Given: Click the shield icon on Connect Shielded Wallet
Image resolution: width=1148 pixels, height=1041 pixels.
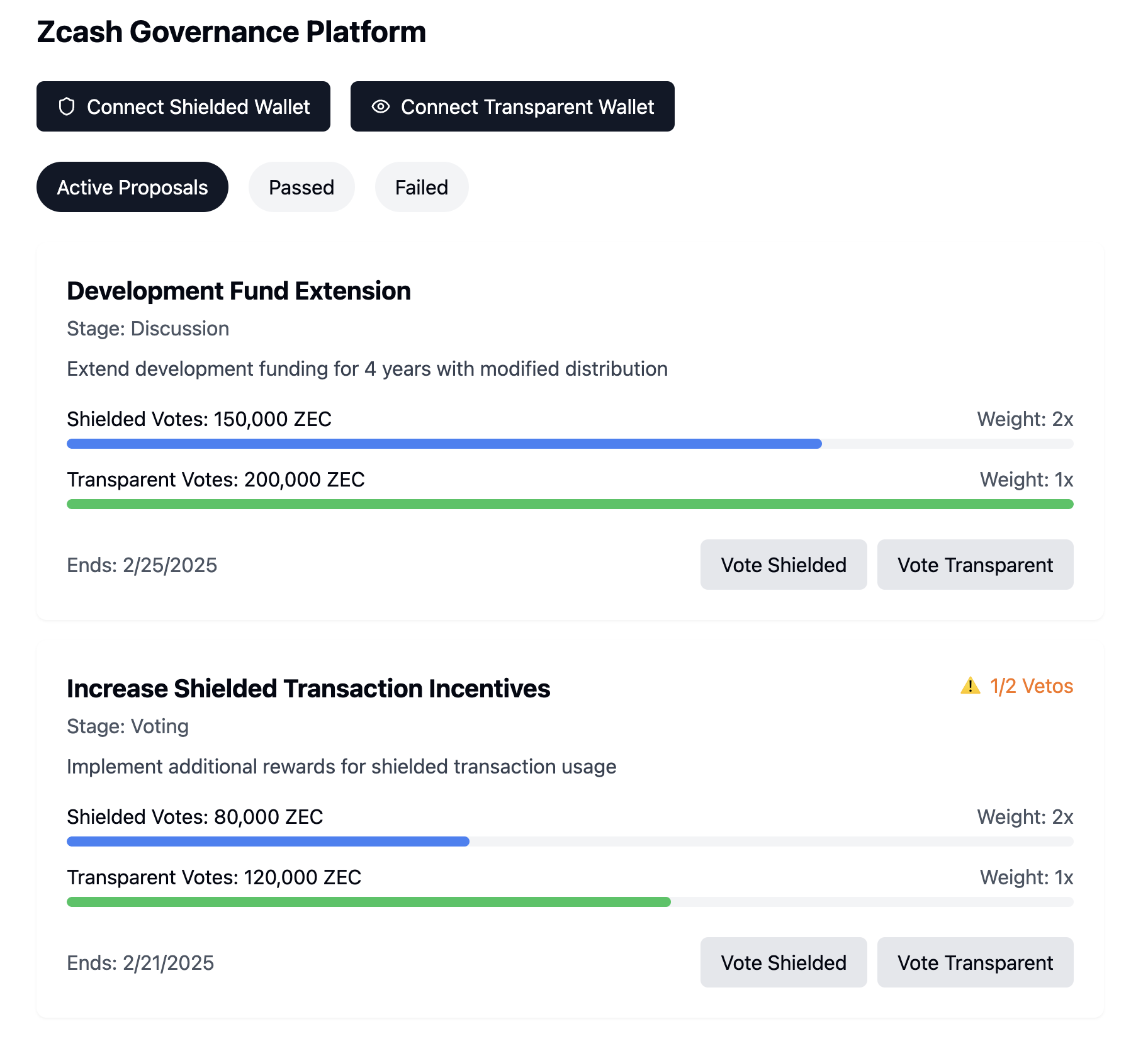Looking at the screenshot, I should click(67, 107).
